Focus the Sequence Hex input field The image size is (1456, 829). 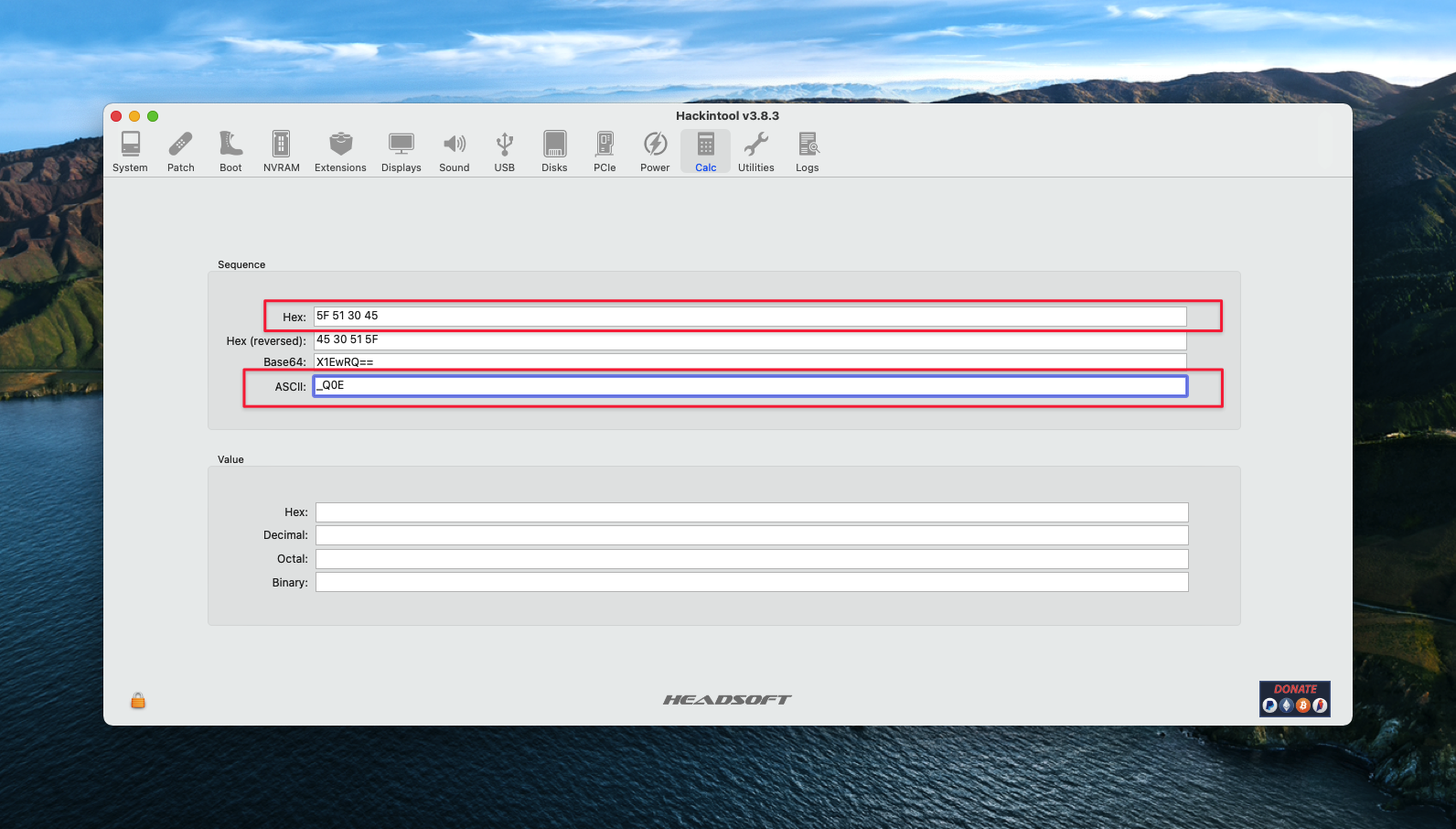click(x=750, y=317)
